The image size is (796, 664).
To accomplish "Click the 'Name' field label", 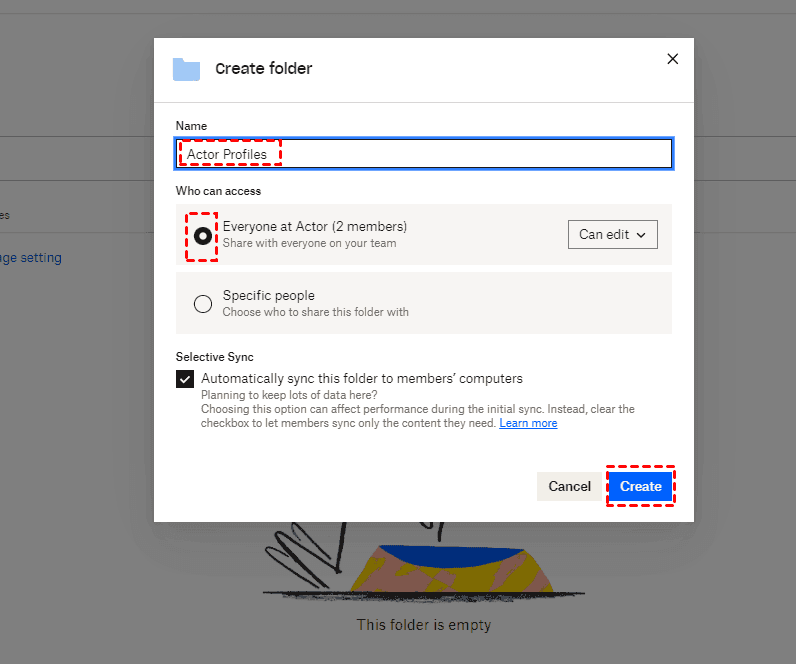I will 191,126.
